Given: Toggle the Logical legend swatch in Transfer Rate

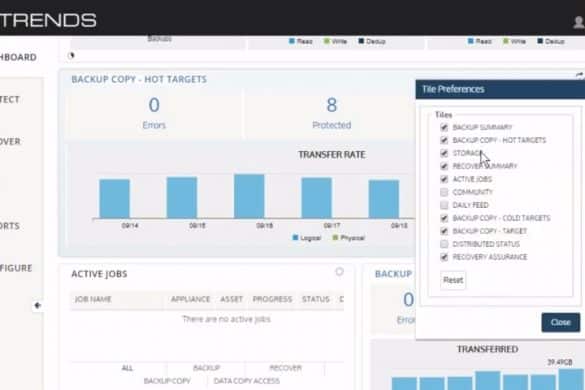Looking at the screenshot, I should coord(295,238).
